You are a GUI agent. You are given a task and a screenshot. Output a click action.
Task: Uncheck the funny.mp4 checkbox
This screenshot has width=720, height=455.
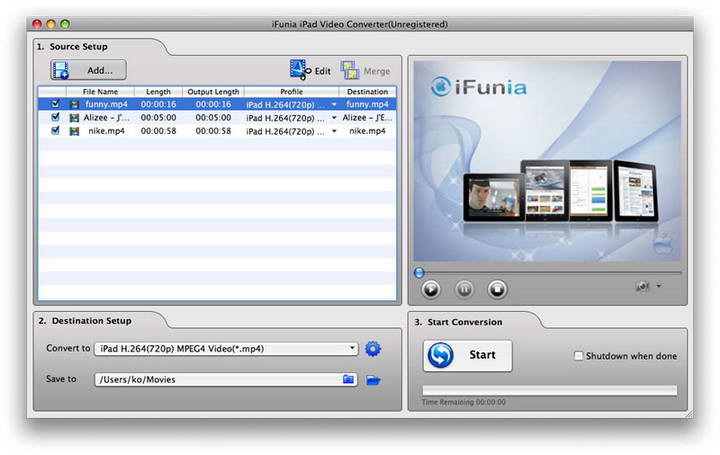(56, 104)
